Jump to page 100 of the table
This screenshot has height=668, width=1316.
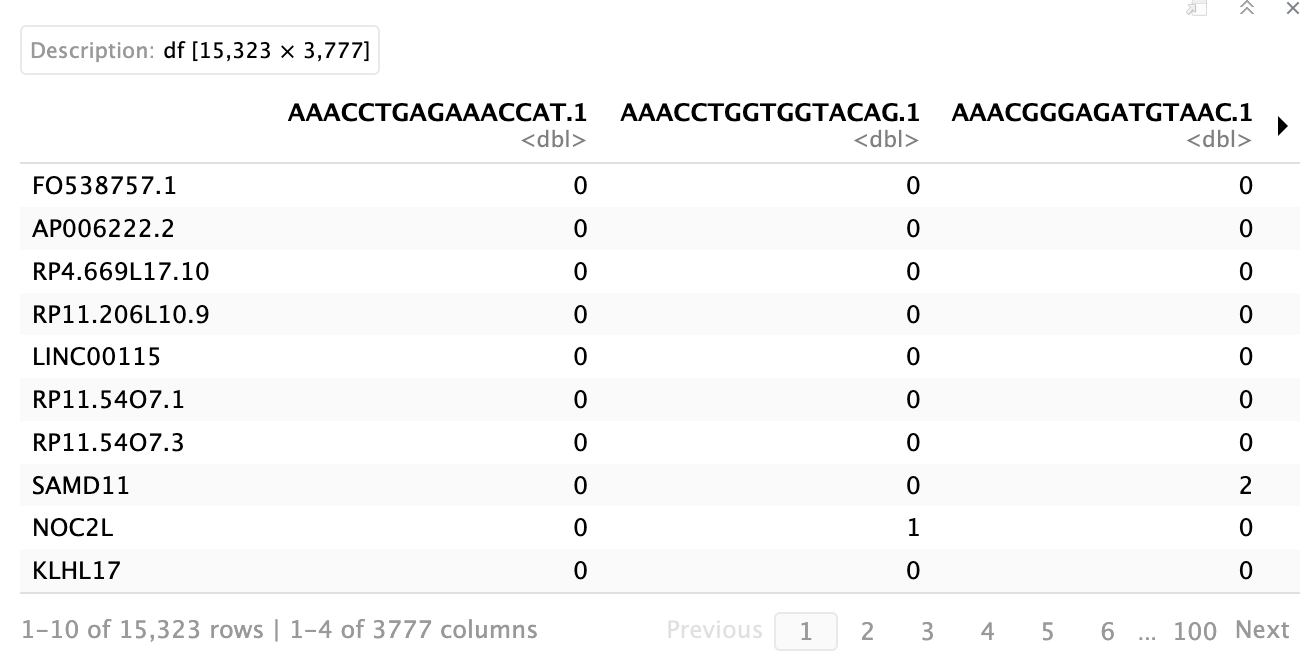tap(1194, 630)
